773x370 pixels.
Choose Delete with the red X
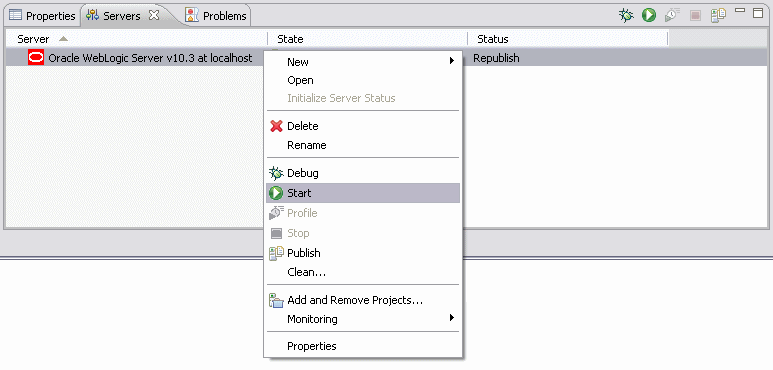pyautogui.click(x=363, y=126)
